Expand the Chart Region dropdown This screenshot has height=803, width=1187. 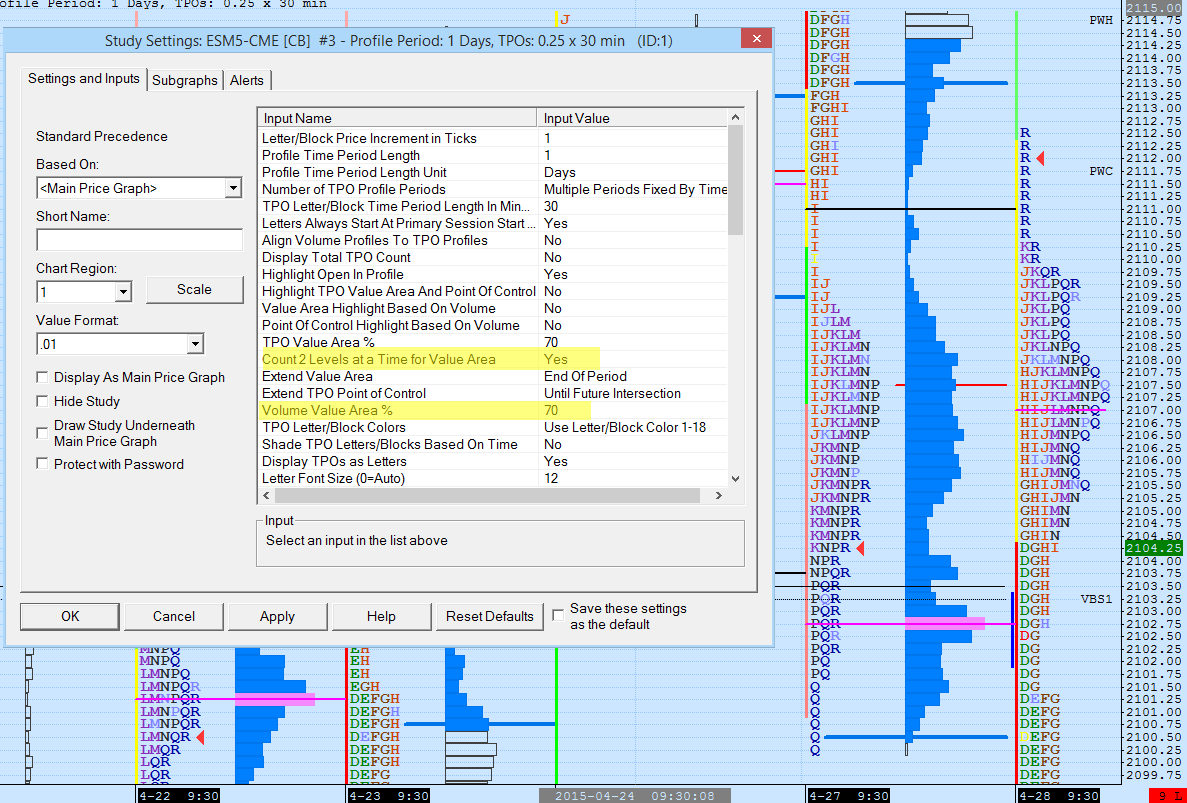123,292
